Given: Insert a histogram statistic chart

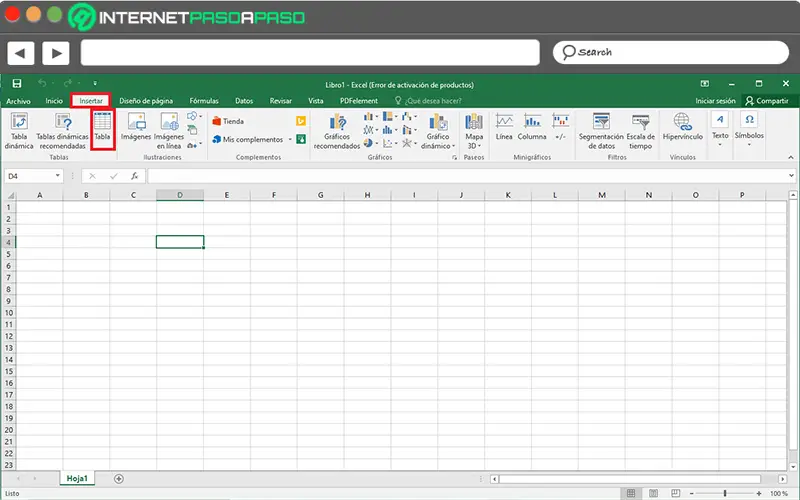Looking at the screenshot, I should pos(388,130).
